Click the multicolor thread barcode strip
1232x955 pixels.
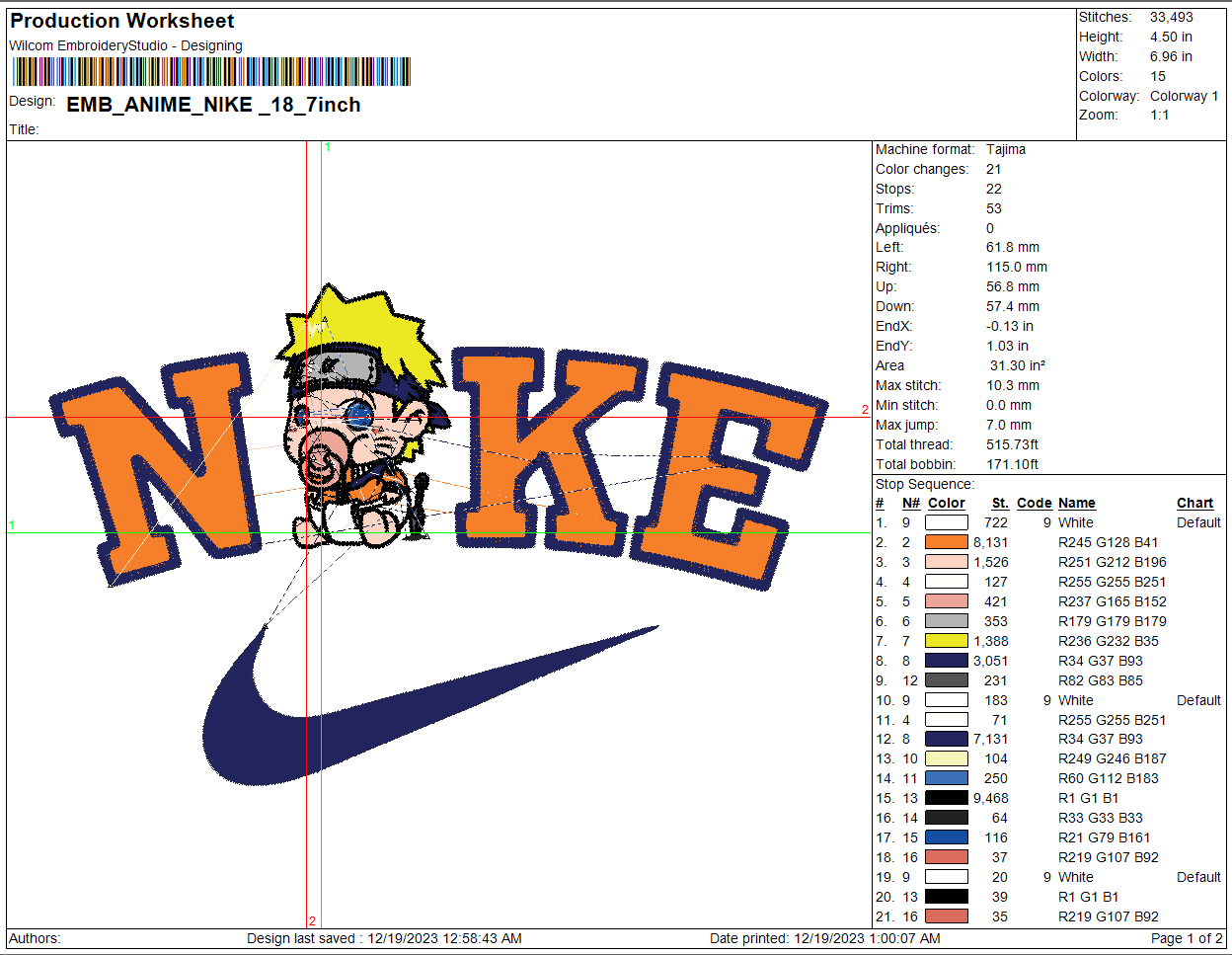tap(211, 72)
